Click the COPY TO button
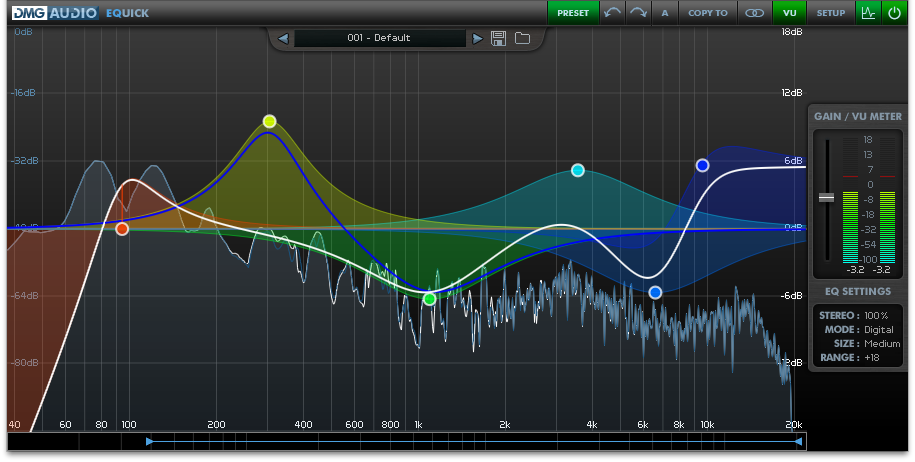Viewport: 915px width, 462px height. click(708, 12)
